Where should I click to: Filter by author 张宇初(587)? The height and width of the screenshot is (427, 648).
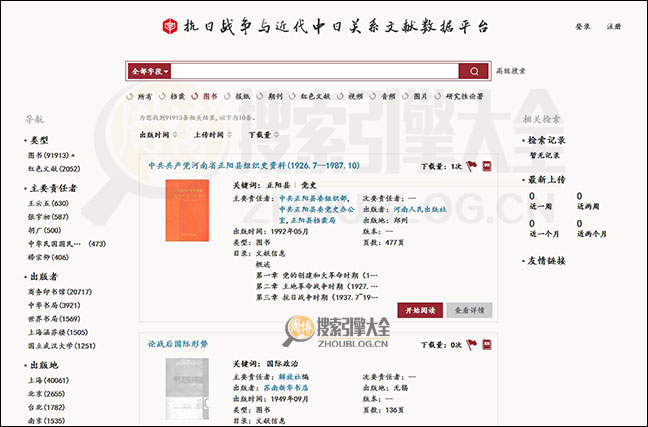point(48,217)
